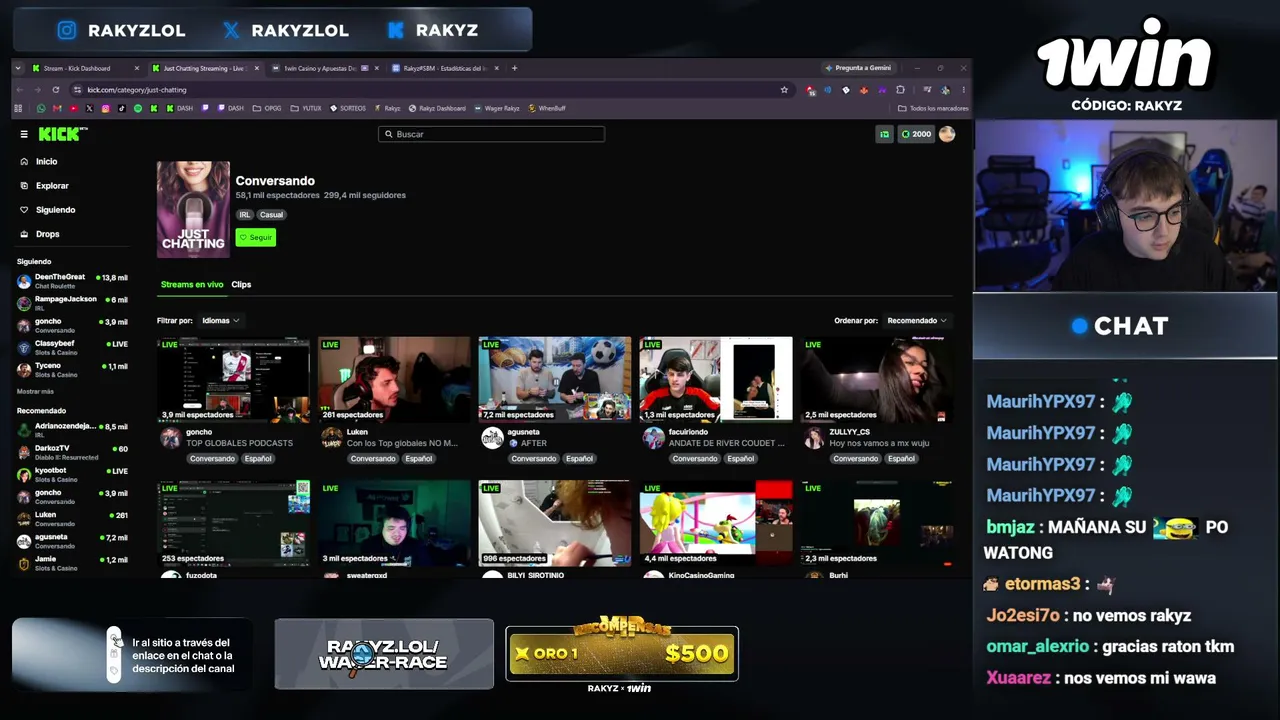Open Luken's stream thumbnail
The height and width of the screenshot is (720, 1280).
point(394,379)
